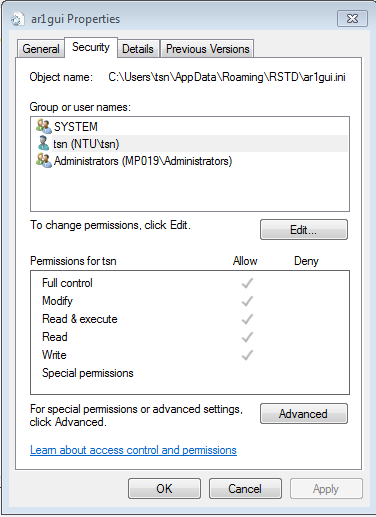The width and height of the screenshot is (376, 517).
Task: Open Advanced permission settings
Action: 304,414
